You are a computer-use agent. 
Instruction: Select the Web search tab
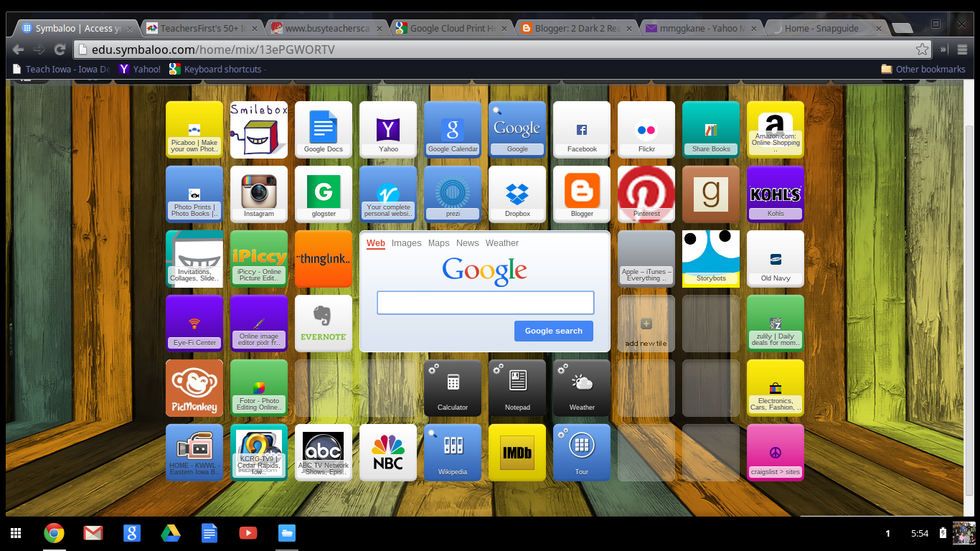pyautogui.click(x=376, y=243)
